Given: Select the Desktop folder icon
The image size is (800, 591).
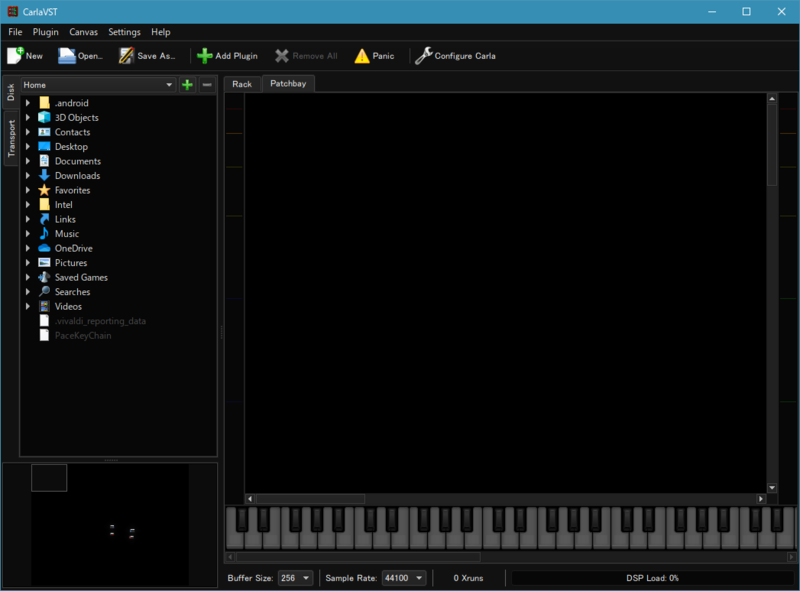Looking at the screenshot, I should (x=44, y=146).
